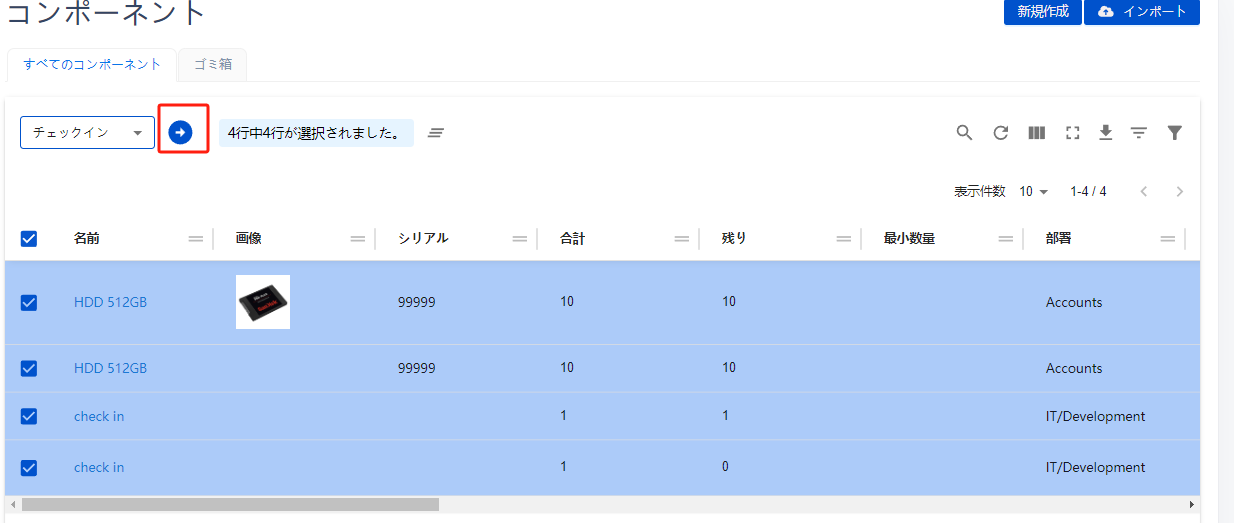Image resolution: width=1234 pixels, height=523 pixels.
Task: Open the チェックイン bulk action dropdown
Action: [87, 132]
